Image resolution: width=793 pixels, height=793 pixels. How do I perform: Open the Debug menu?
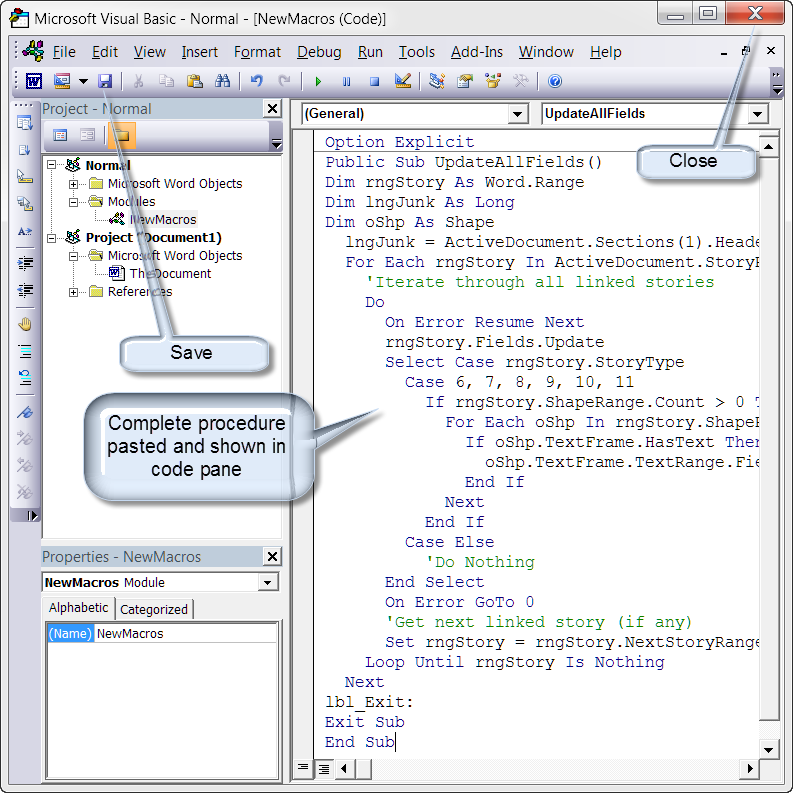coord(319,52)
